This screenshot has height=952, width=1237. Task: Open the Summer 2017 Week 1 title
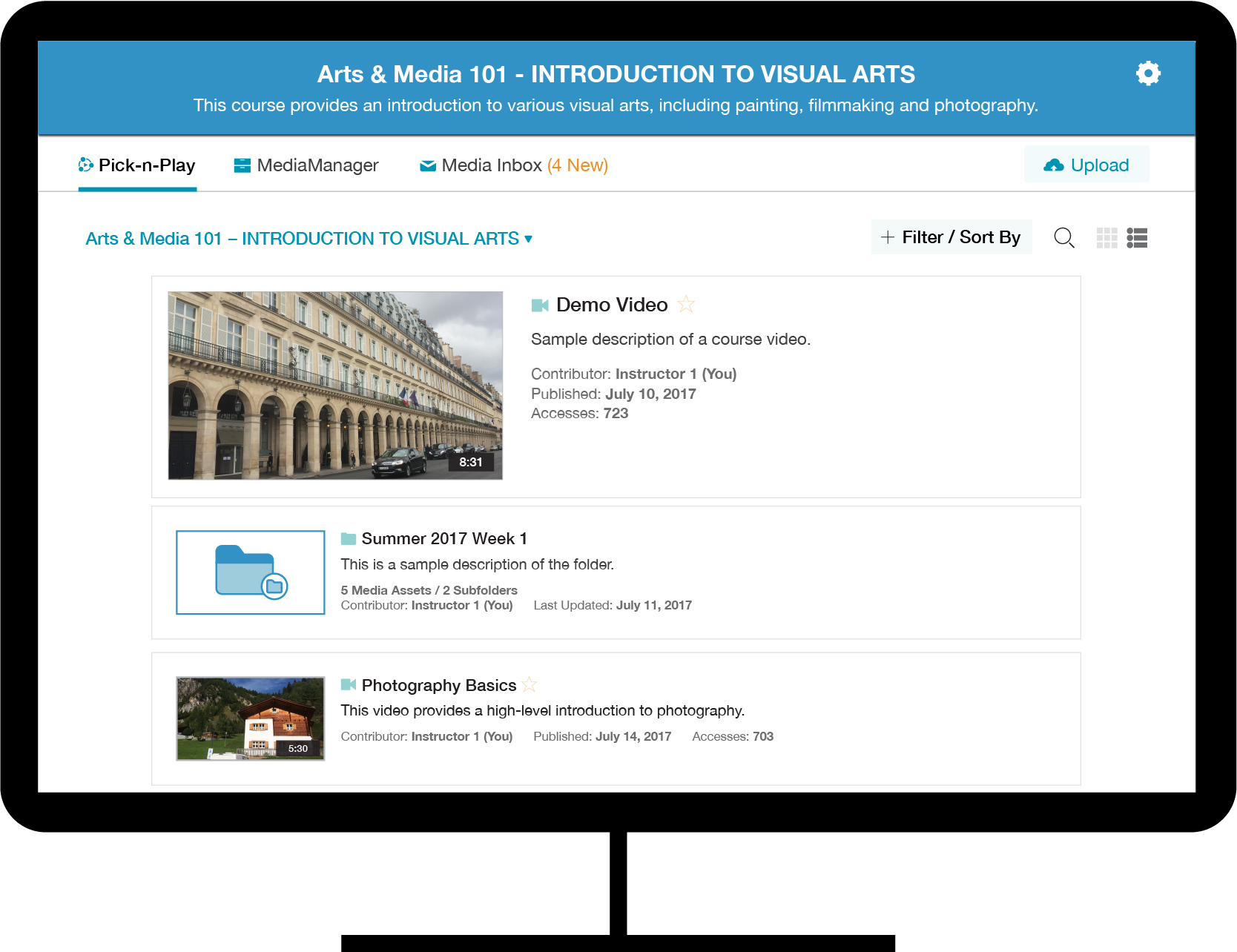tap(444, 539)
